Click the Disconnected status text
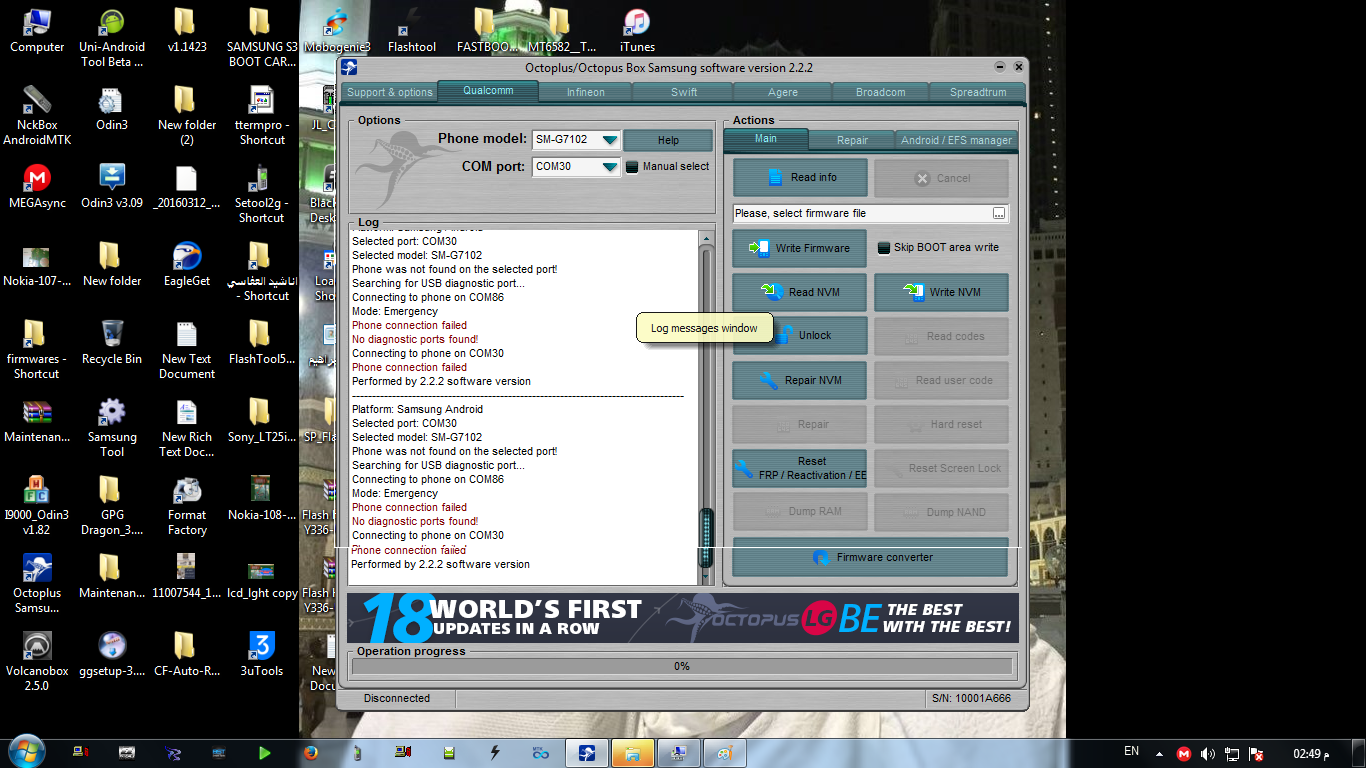 coord(397,698)
